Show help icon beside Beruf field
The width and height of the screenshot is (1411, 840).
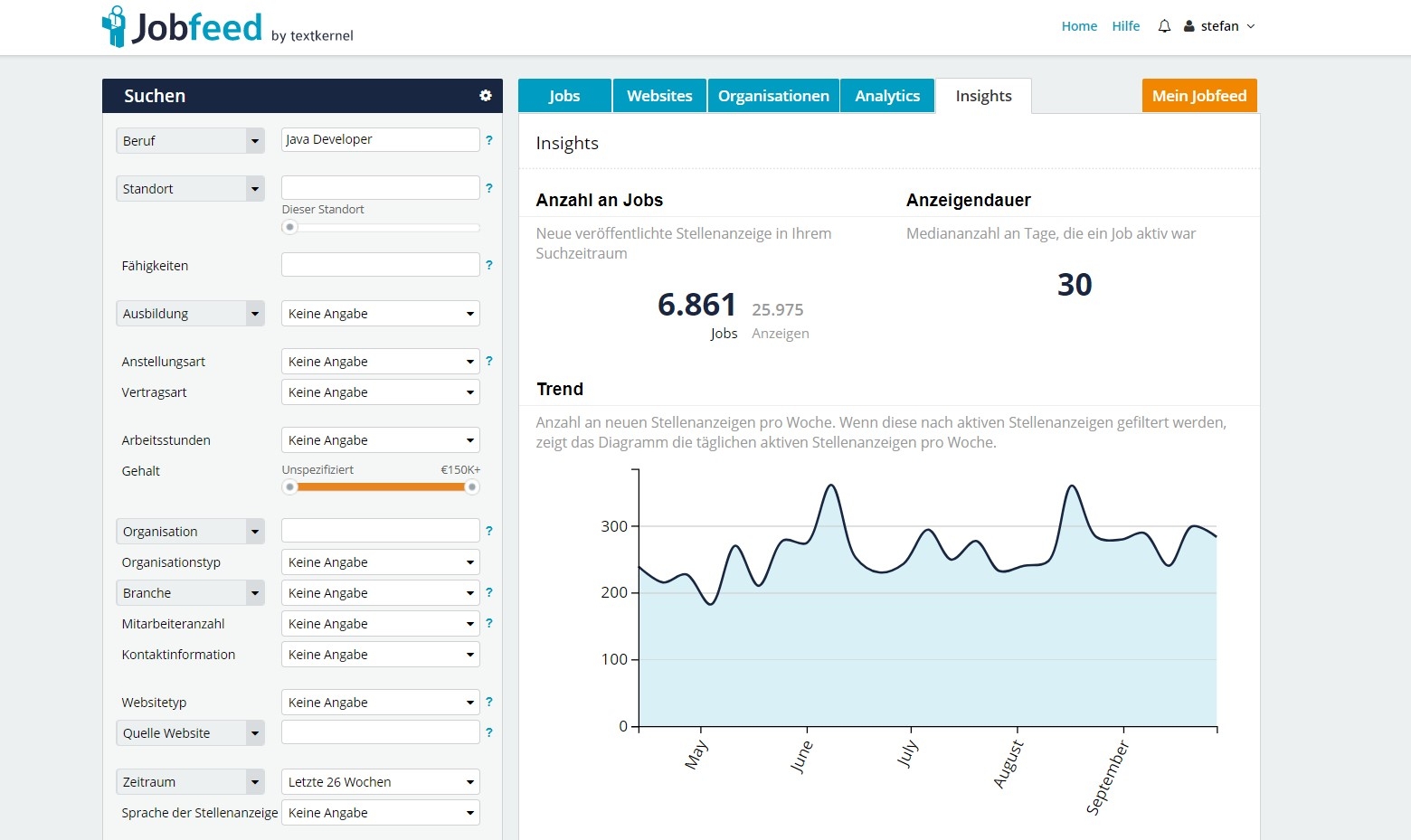pos(489,140)
